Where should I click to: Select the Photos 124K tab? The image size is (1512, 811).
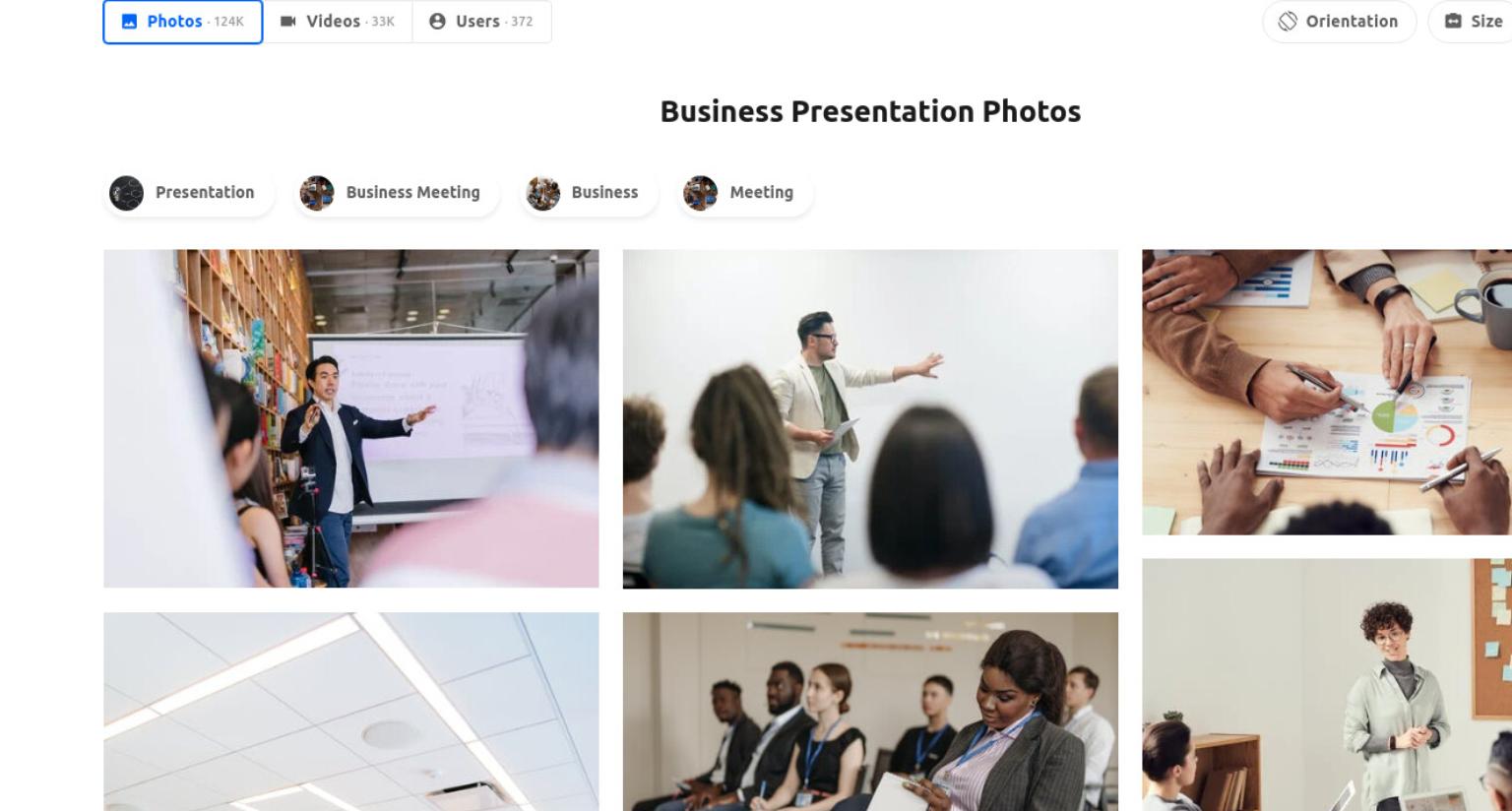pos(183,22)
